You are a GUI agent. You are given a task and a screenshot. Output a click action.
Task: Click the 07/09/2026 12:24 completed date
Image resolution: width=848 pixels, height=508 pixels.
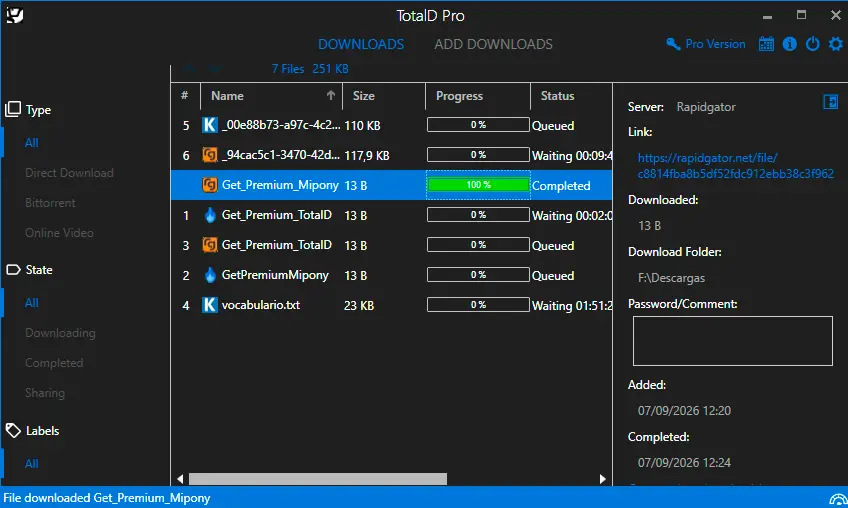click(x=684, y=463)
